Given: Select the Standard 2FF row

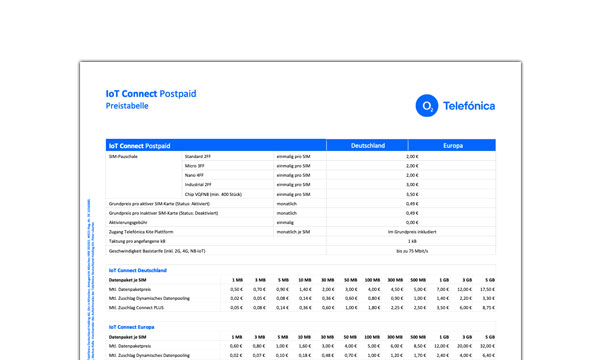Looking at the screenshot, I should [x=301, y=156].
